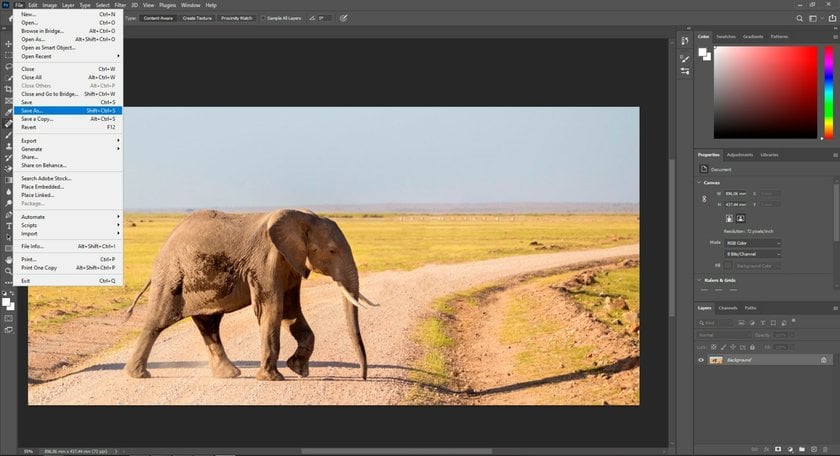This screenshot has height=456, width=840.
Task: Choose Save a Copy... menu entry
Action: coord(68,119)
